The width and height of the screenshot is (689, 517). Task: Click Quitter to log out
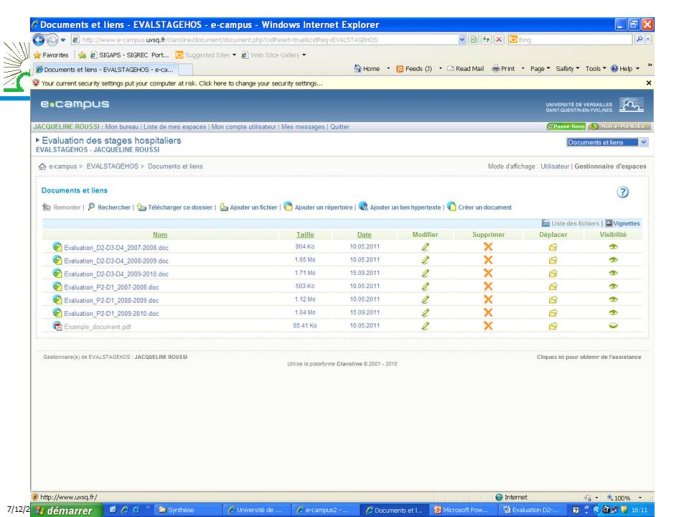pos(340,127)
